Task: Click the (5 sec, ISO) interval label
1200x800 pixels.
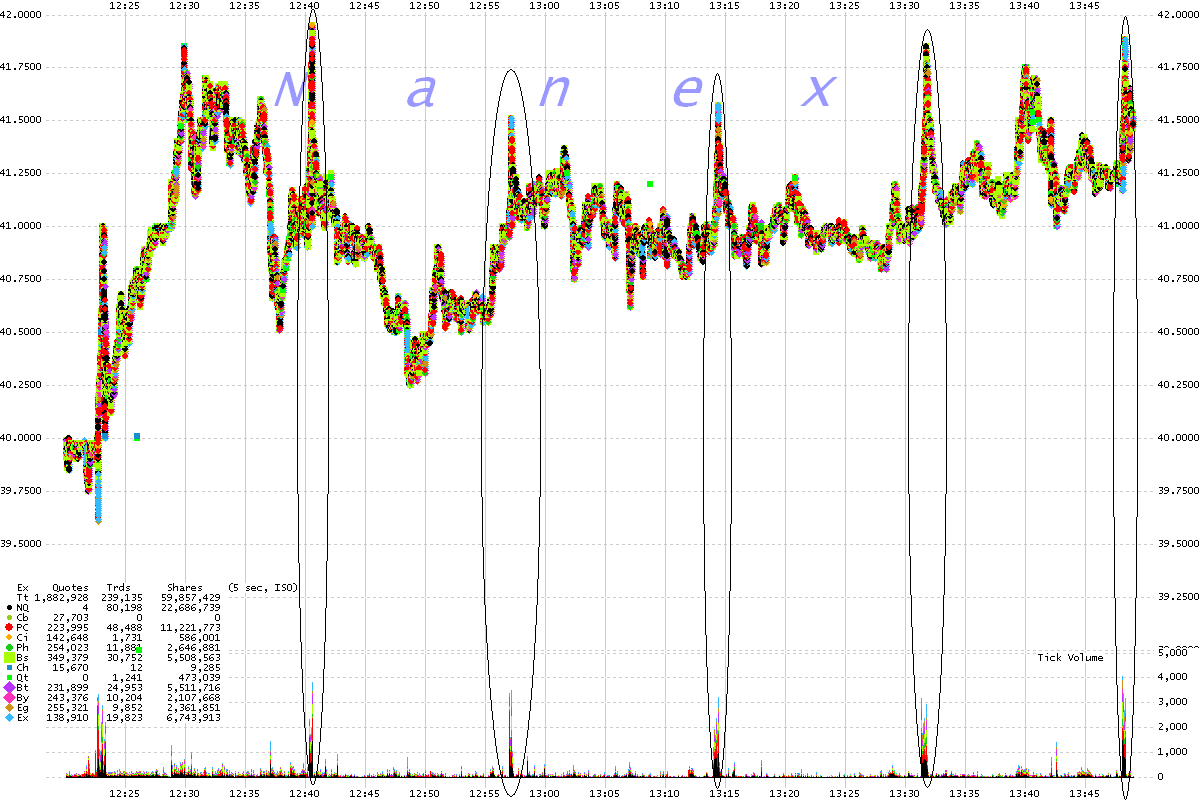Action: coord(262,587)
